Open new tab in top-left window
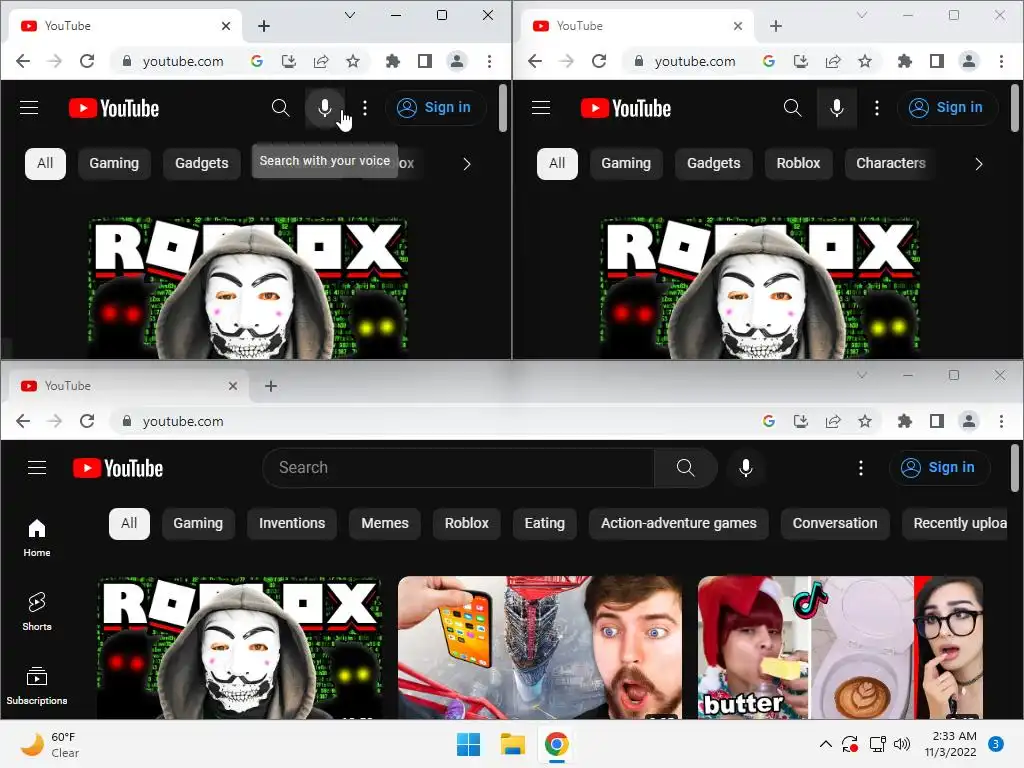Image resolution: width=1024 pixels, height=768 pixels. 264,26
